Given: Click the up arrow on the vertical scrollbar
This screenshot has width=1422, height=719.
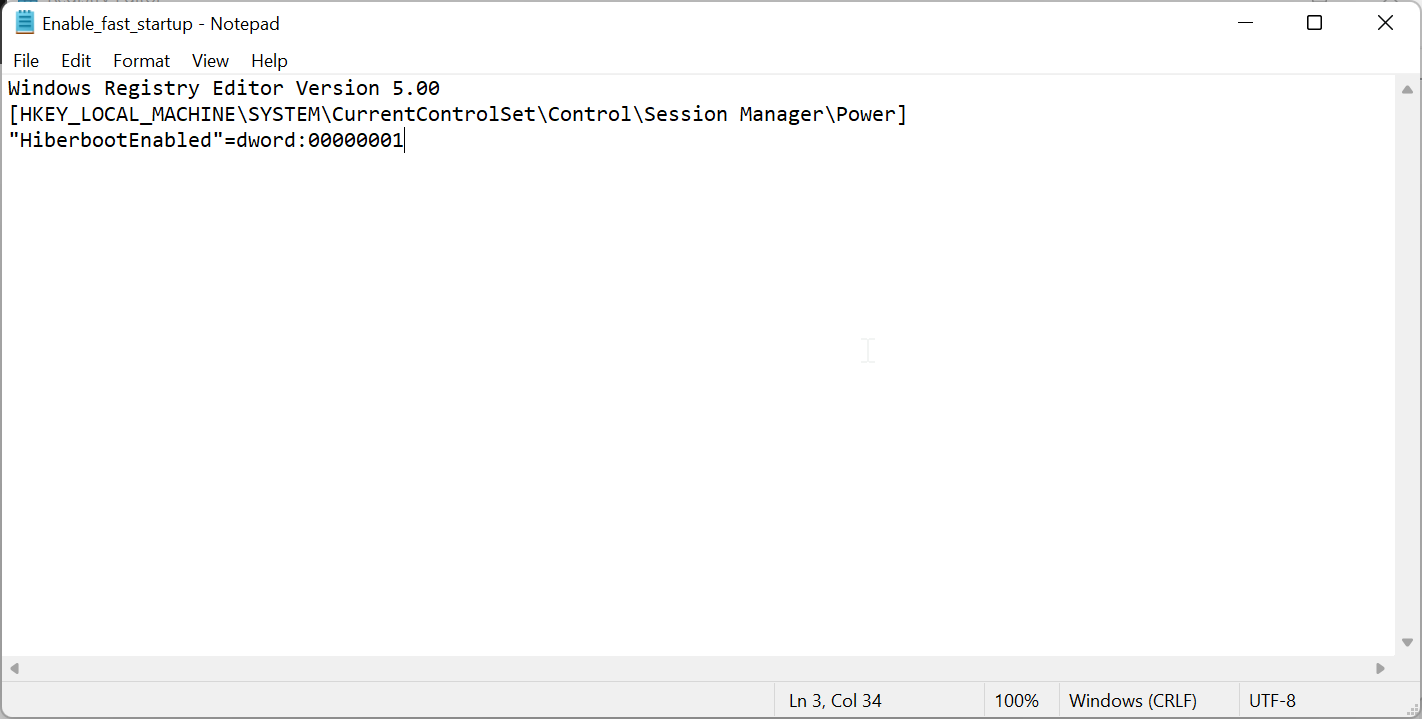Looking at the screenshot, I should click(1408, 88).
